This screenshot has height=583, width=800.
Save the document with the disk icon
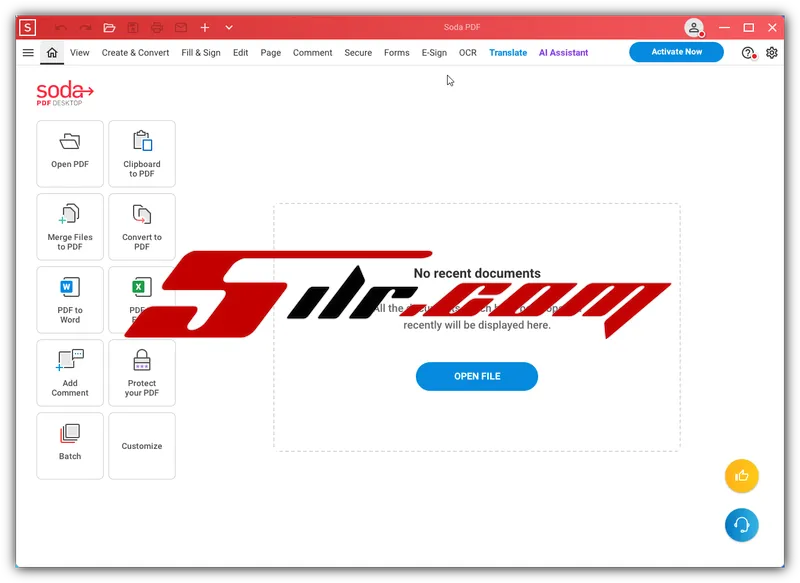[x=133, y=28]
